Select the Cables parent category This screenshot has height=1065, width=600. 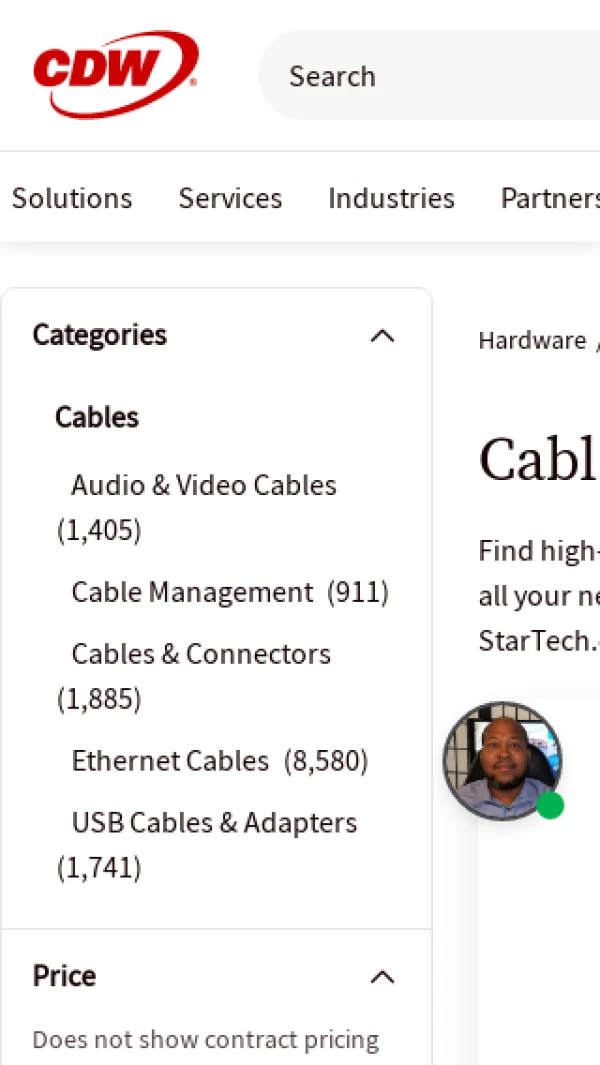coord(97,417)
